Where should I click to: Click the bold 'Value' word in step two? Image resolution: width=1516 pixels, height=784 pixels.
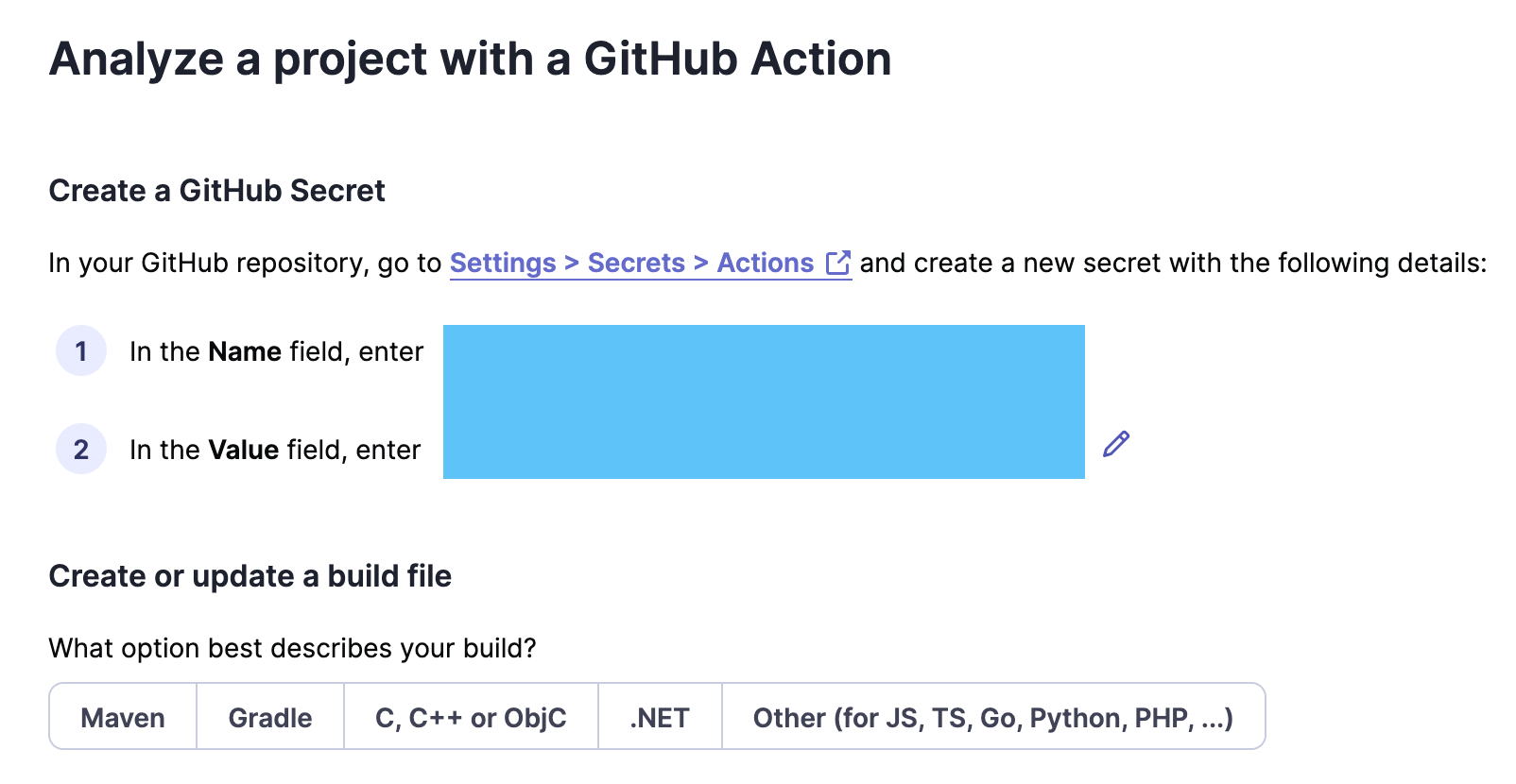244,450
